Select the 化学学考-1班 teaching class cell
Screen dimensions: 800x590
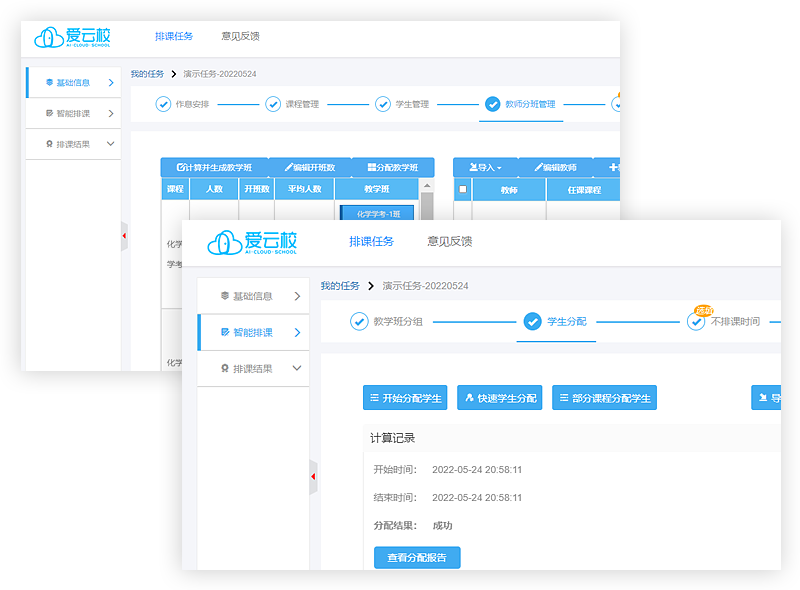coord(377,213)
